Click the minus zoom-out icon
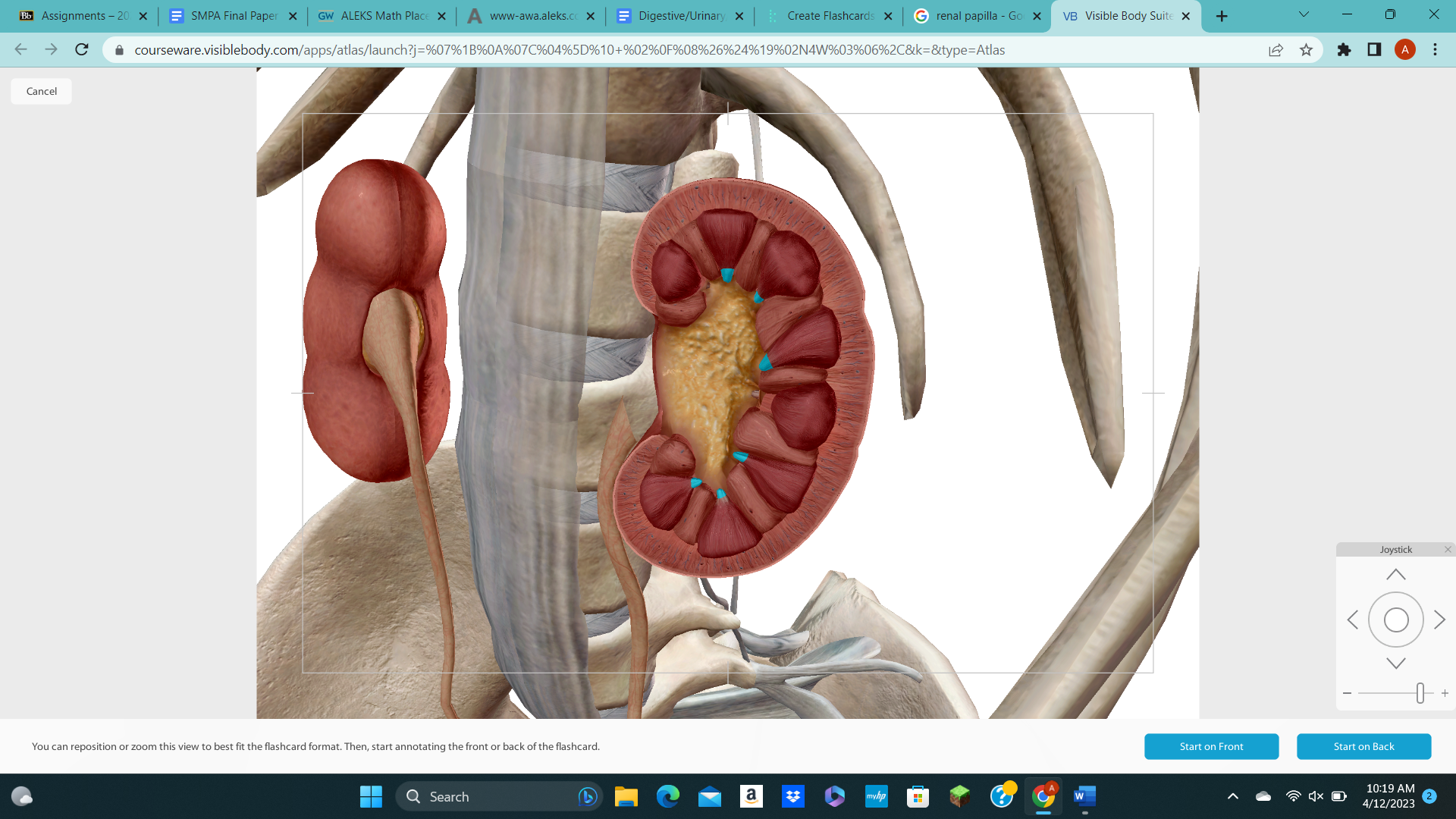 pyautogui.click(x=1347, y=692)
